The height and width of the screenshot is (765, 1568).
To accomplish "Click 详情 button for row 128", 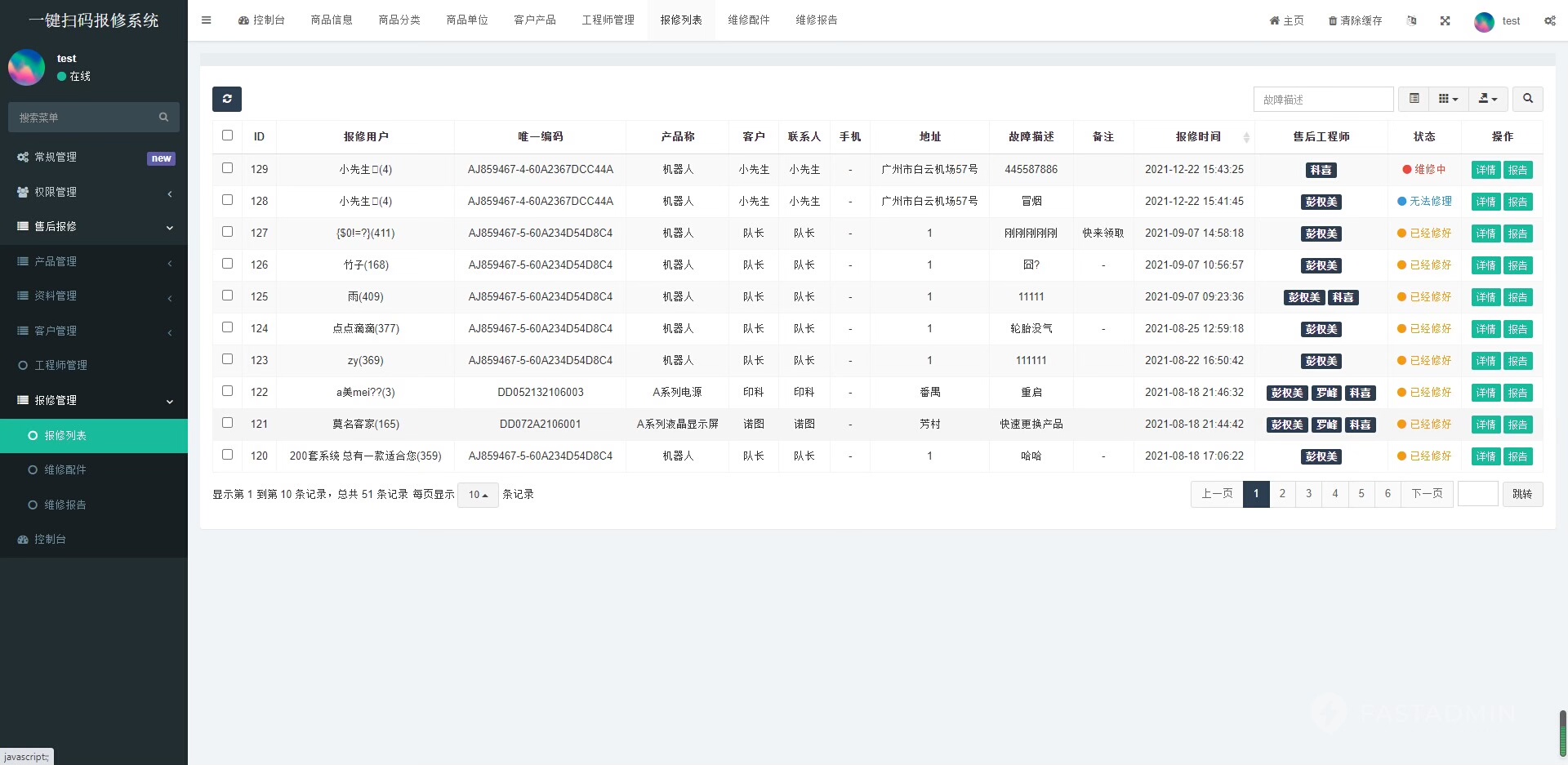I will pos(1486,202).
